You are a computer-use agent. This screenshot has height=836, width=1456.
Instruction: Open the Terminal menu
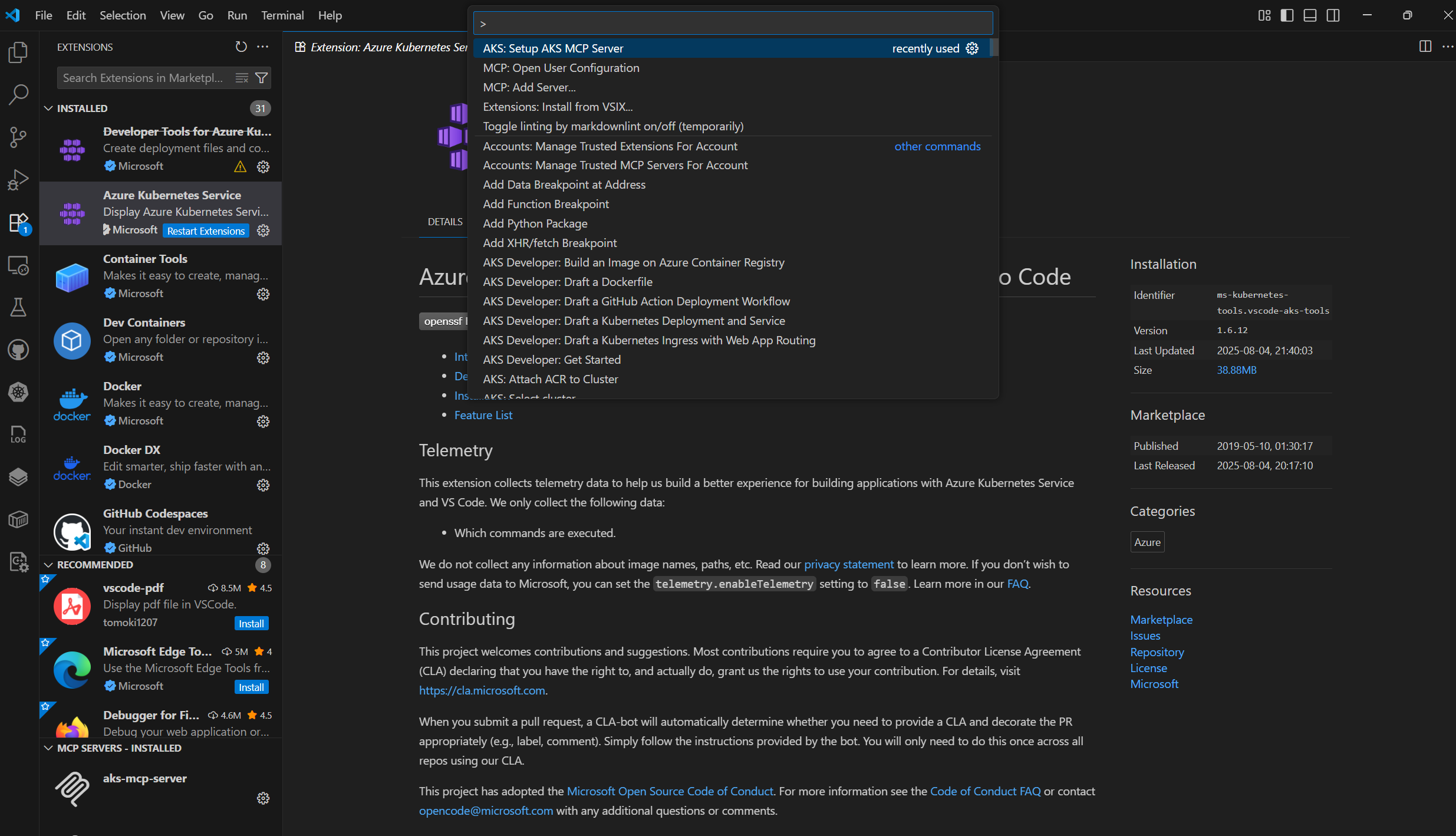point(282,15)
